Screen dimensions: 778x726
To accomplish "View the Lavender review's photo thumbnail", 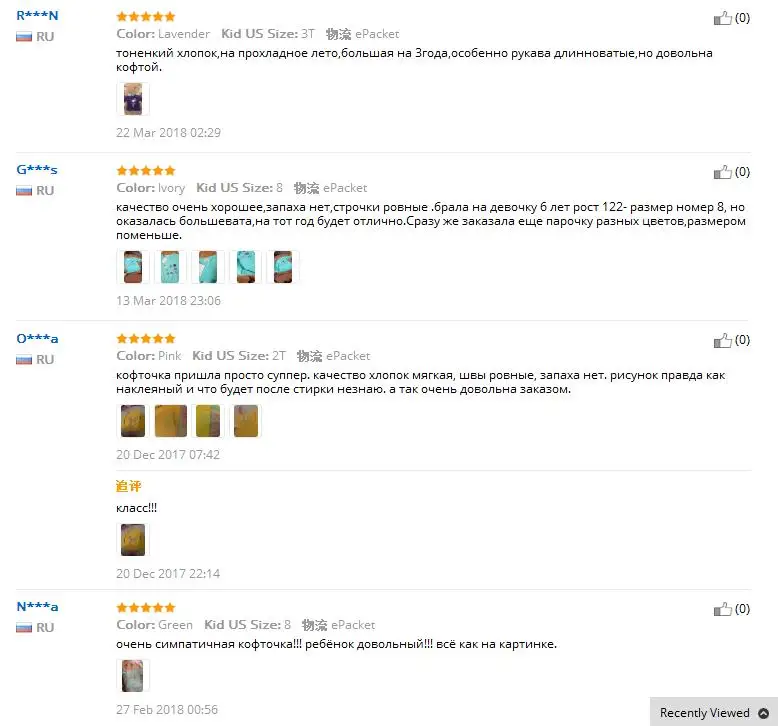I will click(x=133, y=99).
